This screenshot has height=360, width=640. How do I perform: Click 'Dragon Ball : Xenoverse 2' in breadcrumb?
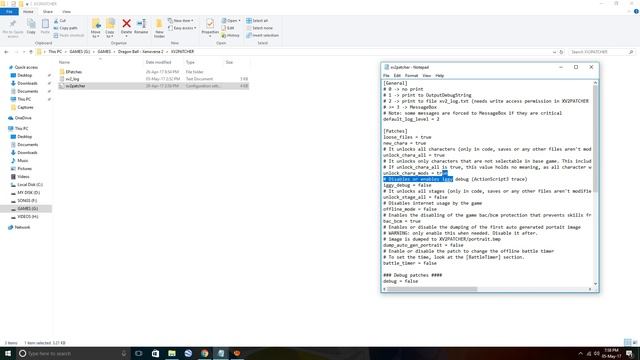(x=141, y=52)
